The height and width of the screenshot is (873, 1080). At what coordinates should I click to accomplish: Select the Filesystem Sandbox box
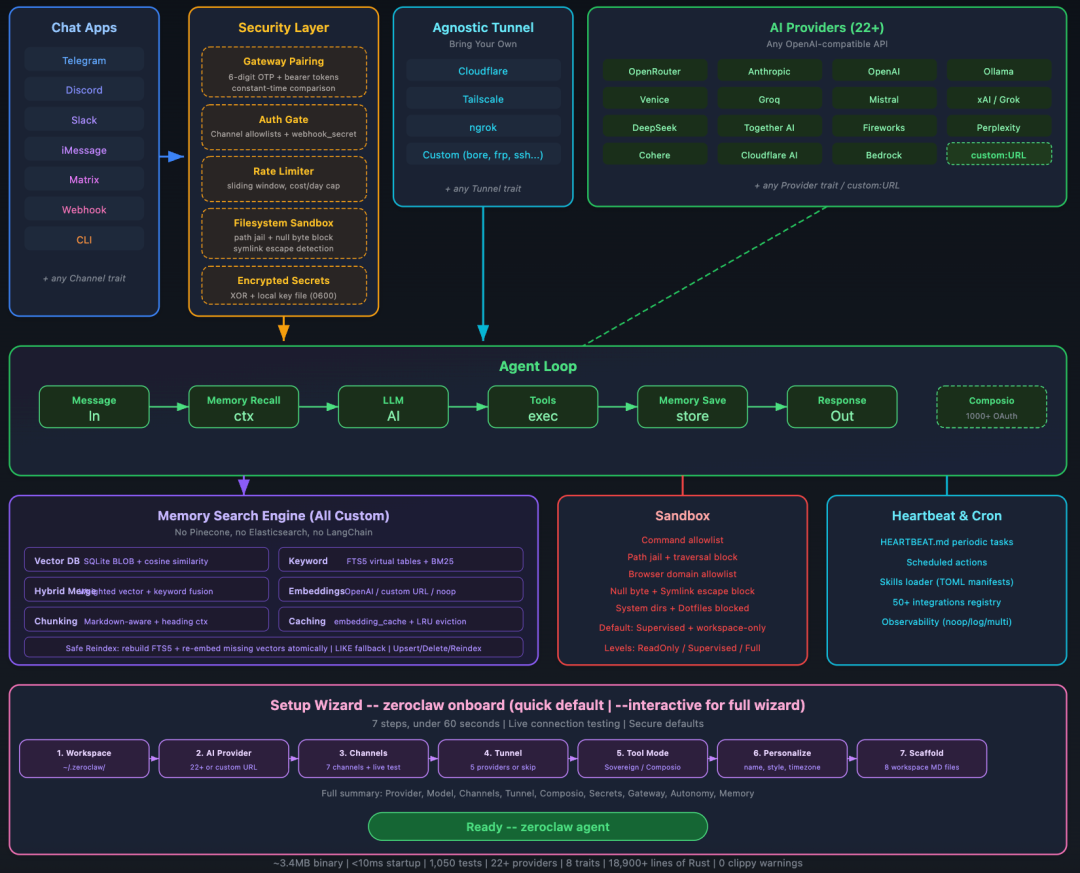pyautogui.click(x=284, y=234)
